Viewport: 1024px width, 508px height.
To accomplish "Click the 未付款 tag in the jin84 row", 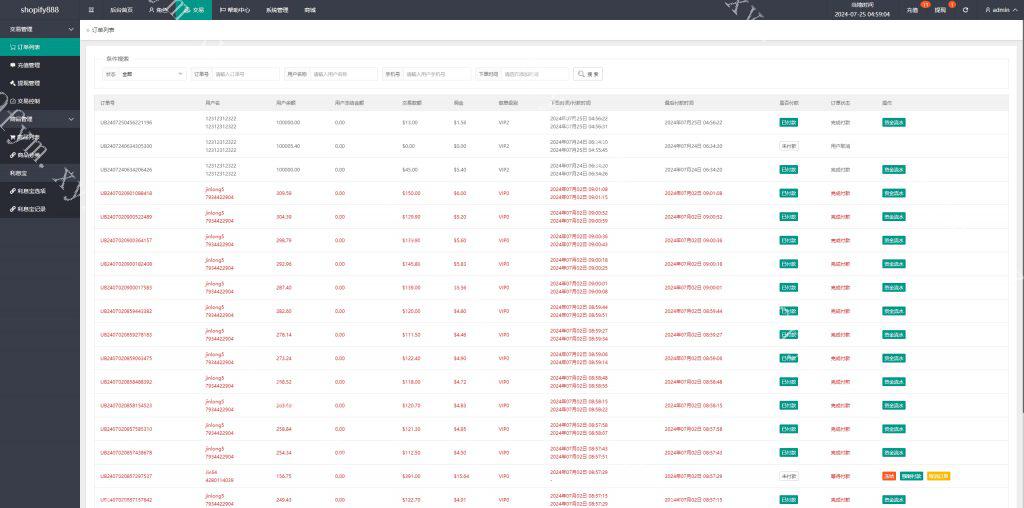I will [788, 476].
